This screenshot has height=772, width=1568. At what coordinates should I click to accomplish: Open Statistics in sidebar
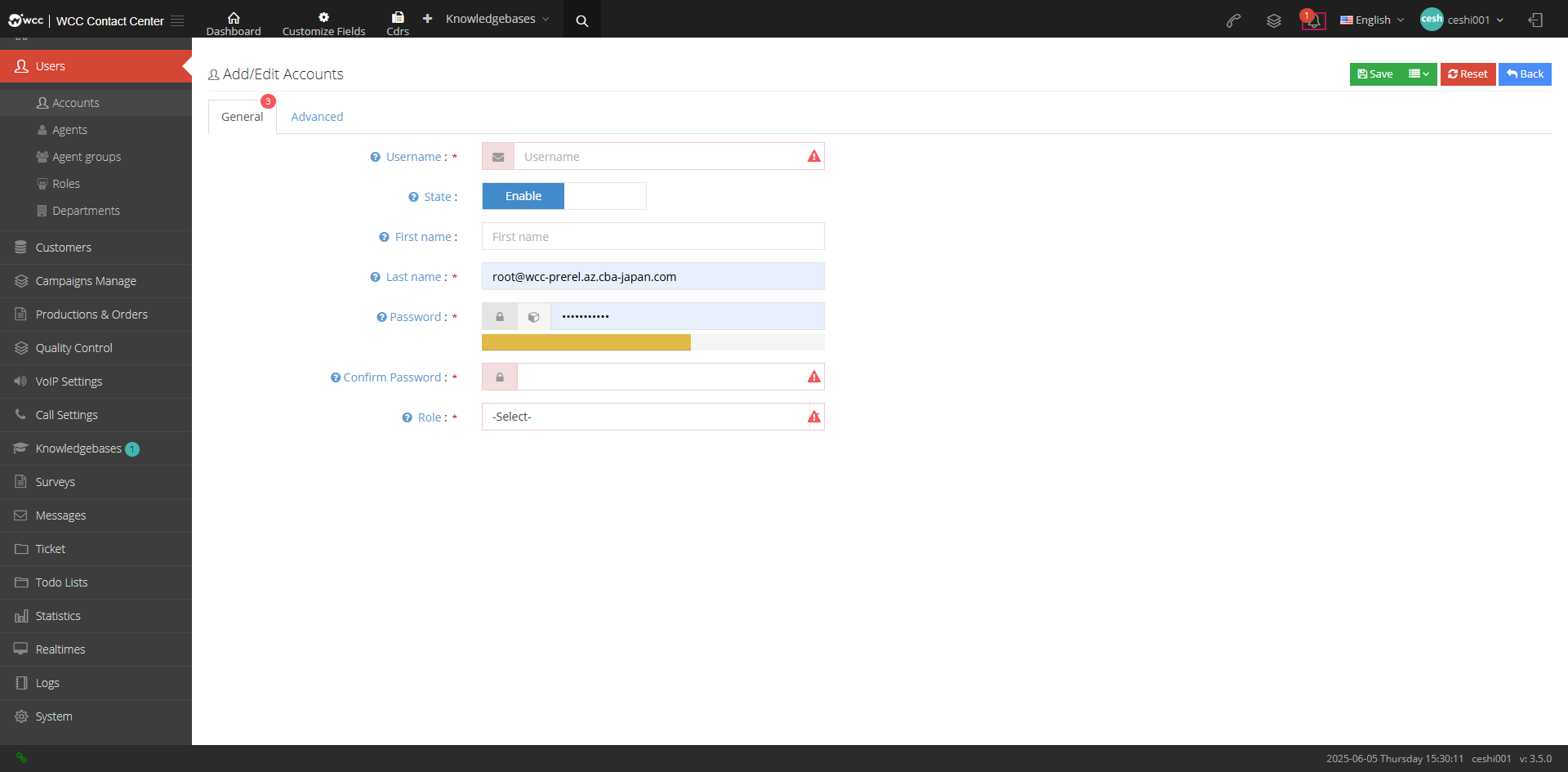coord(96,616)
